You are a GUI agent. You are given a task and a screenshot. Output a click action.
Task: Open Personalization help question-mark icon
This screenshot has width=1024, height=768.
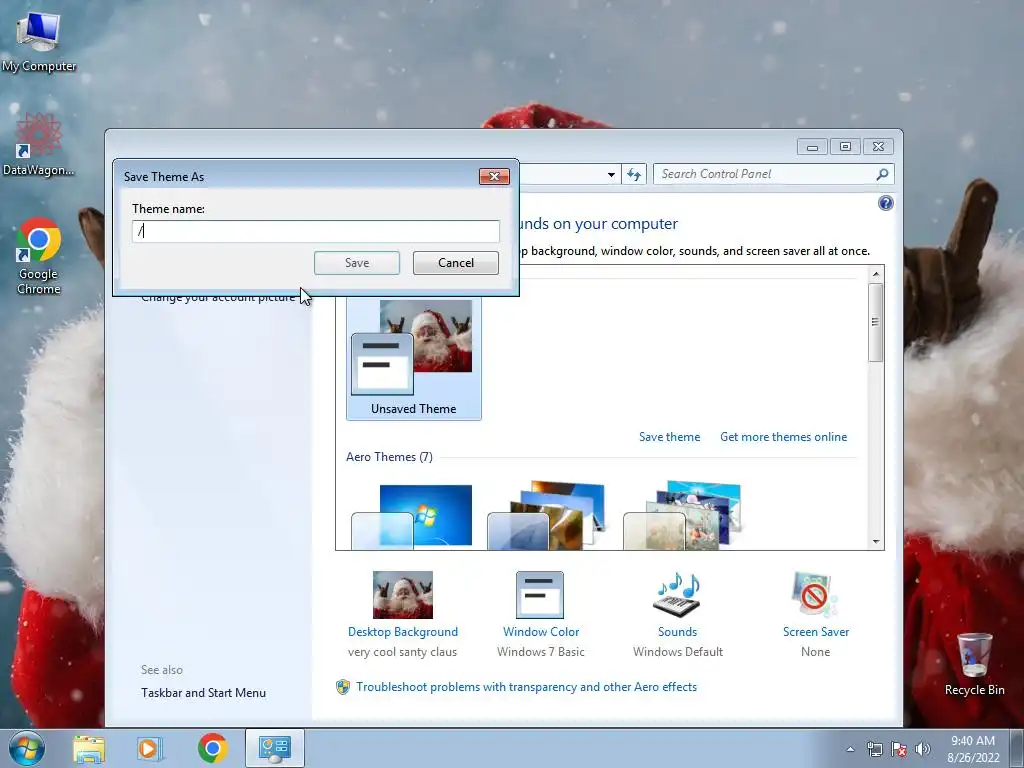tap(886, 203)
